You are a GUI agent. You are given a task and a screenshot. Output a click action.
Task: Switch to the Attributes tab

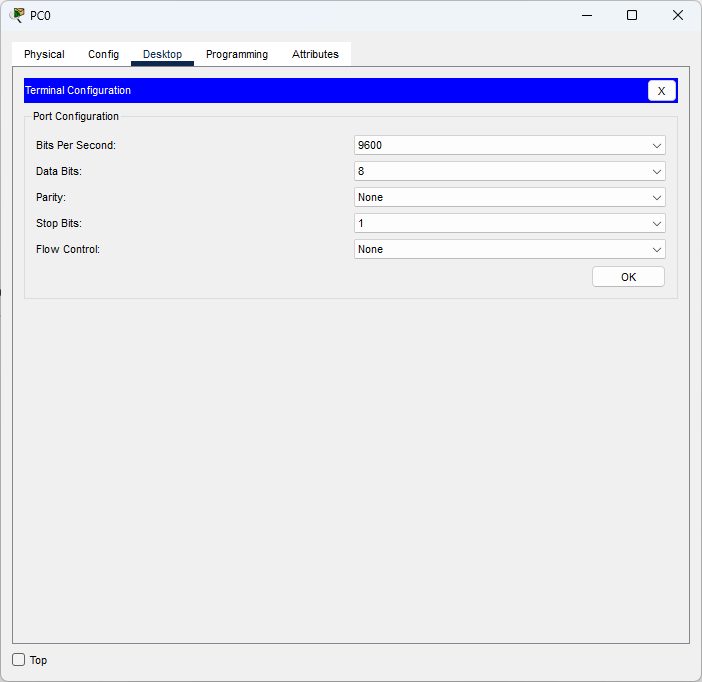coord(315,54)
